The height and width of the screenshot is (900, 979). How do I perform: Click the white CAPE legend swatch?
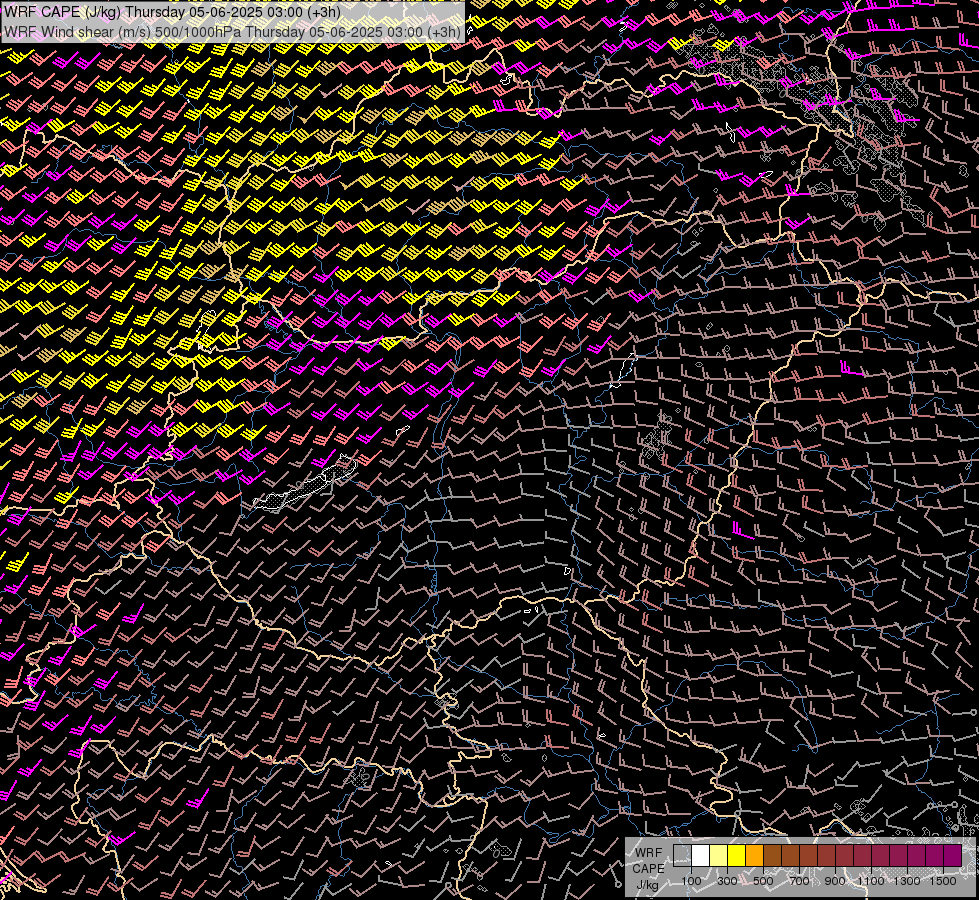(701, 856)
